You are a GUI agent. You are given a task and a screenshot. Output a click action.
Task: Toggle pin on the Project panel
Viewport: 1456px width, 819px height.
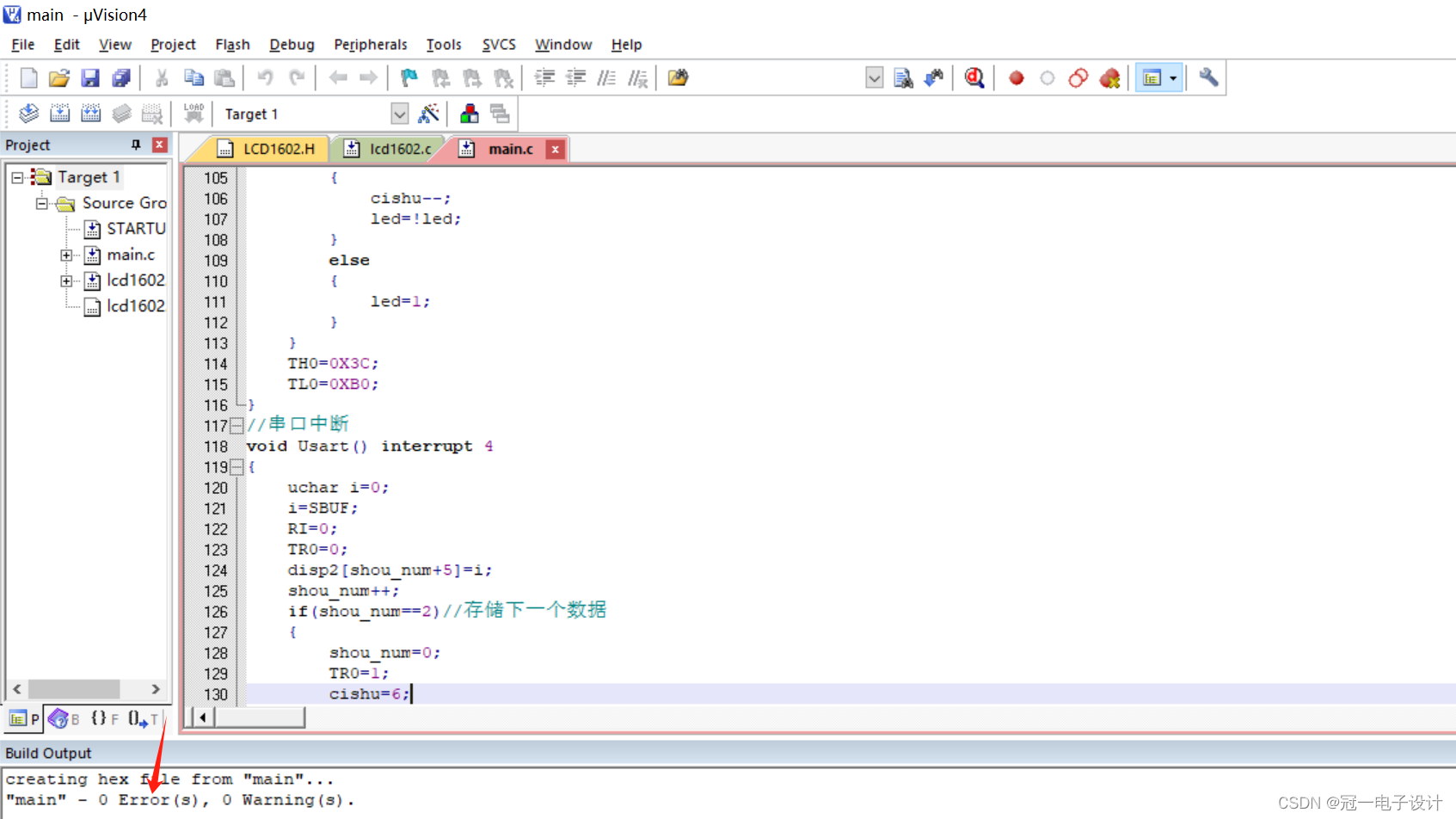pyautogui.click(x=136, y=145)
